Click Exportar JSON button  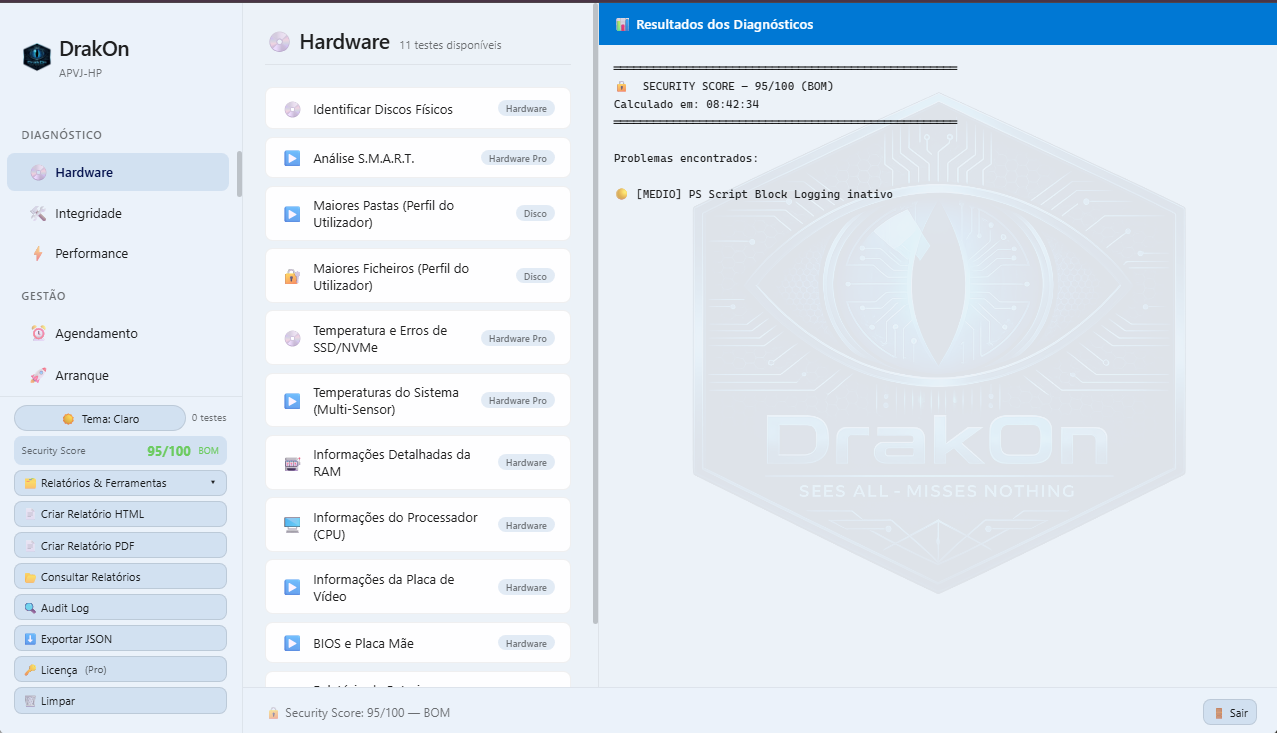(x=120, y=638)
